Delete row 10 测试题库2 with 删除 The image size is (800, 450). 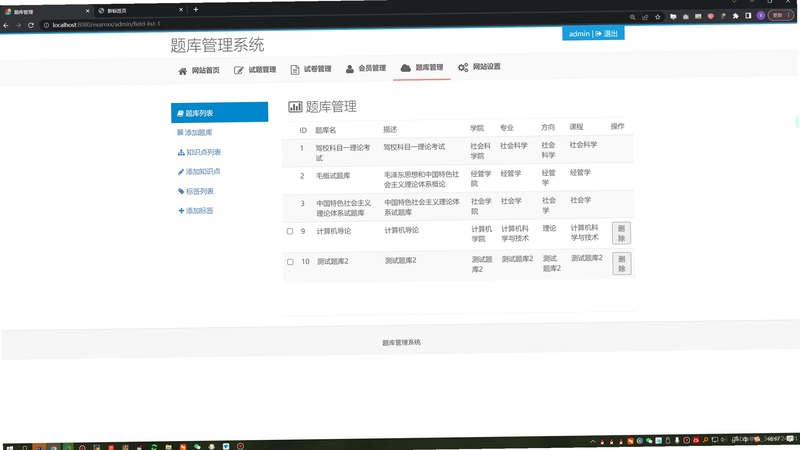pyautogui.click(x=622, y=264)
